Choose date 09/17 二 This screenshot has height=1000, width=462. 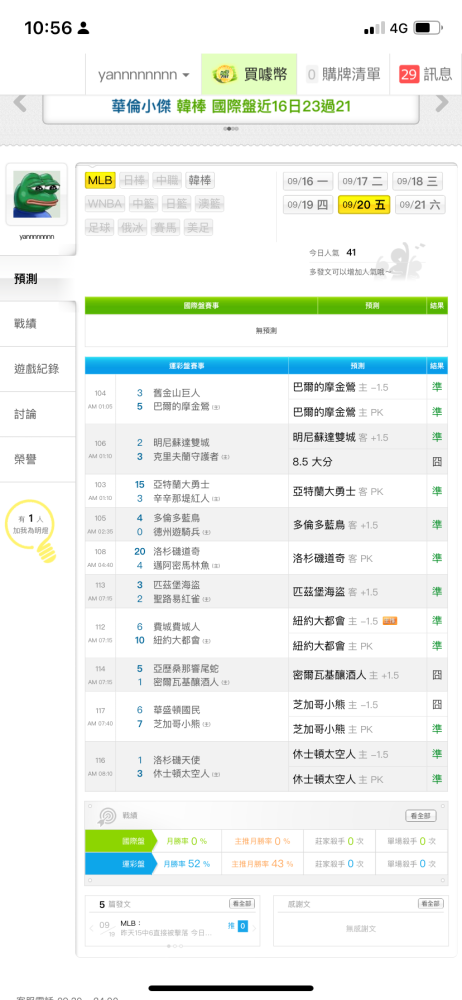tap(363, 181)
